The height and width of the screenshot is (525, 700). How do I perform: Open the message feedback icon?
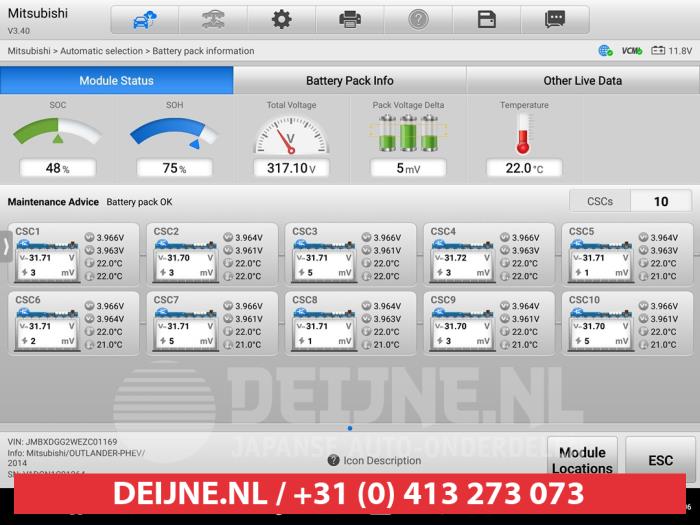tap(555, 20)
